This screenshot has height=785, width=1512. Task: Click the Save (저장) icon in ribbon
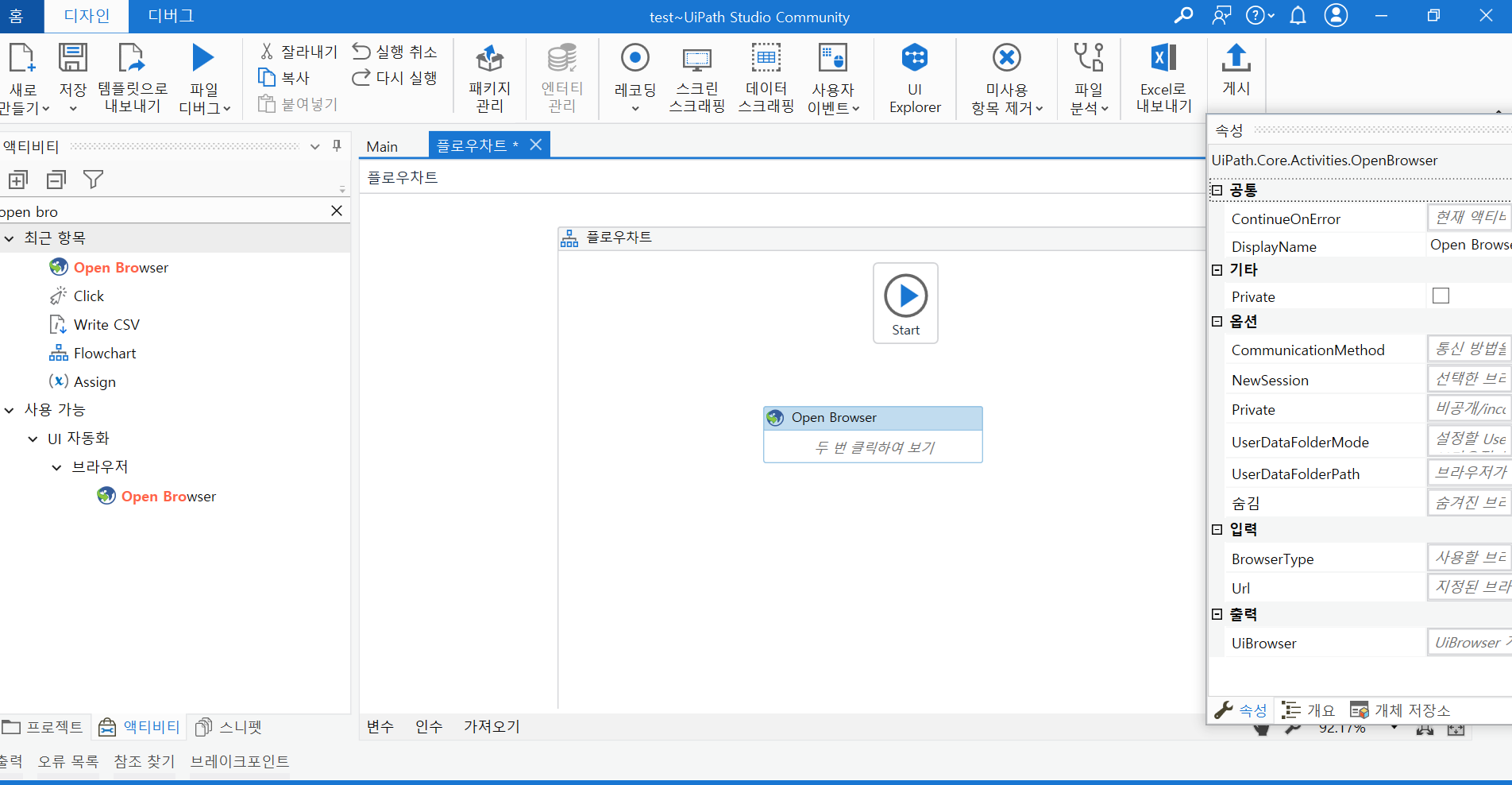coord(72,58)
